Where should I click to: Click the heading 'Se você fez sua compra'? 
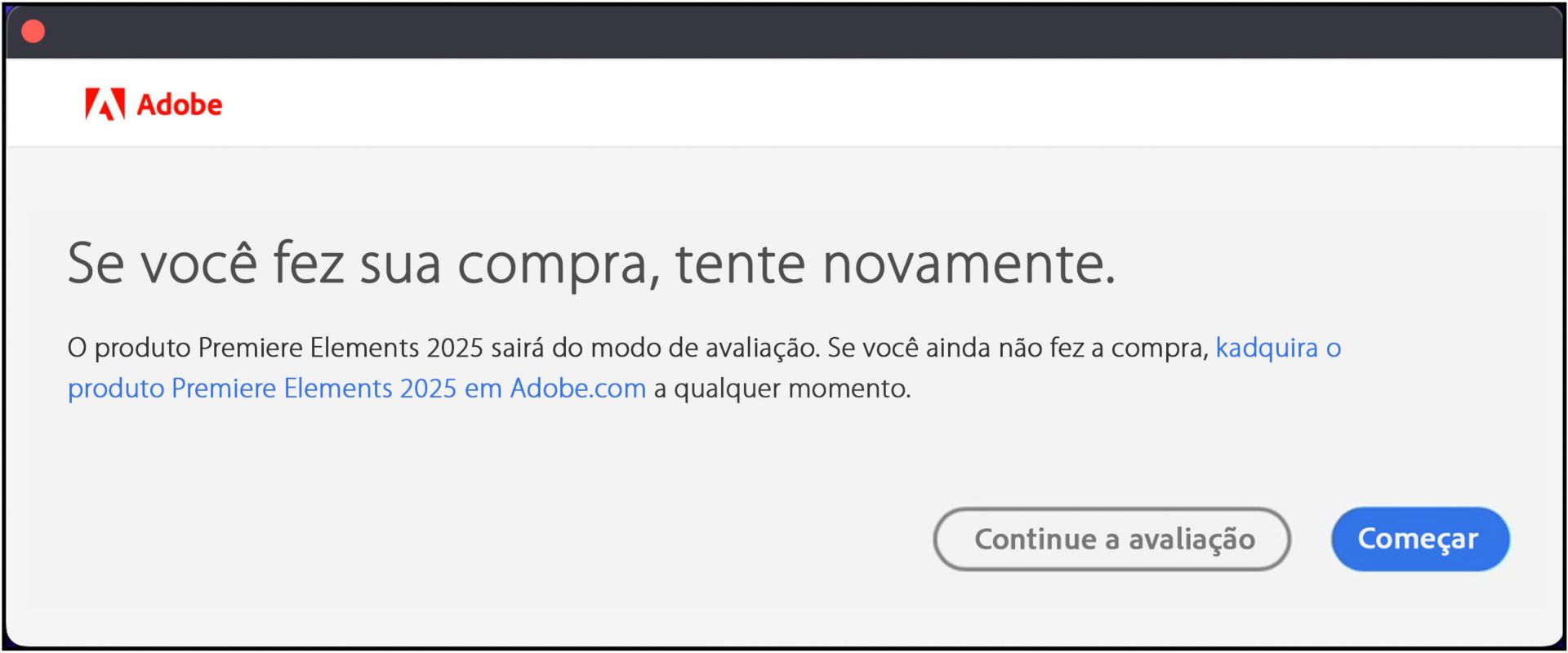point(364,264)
